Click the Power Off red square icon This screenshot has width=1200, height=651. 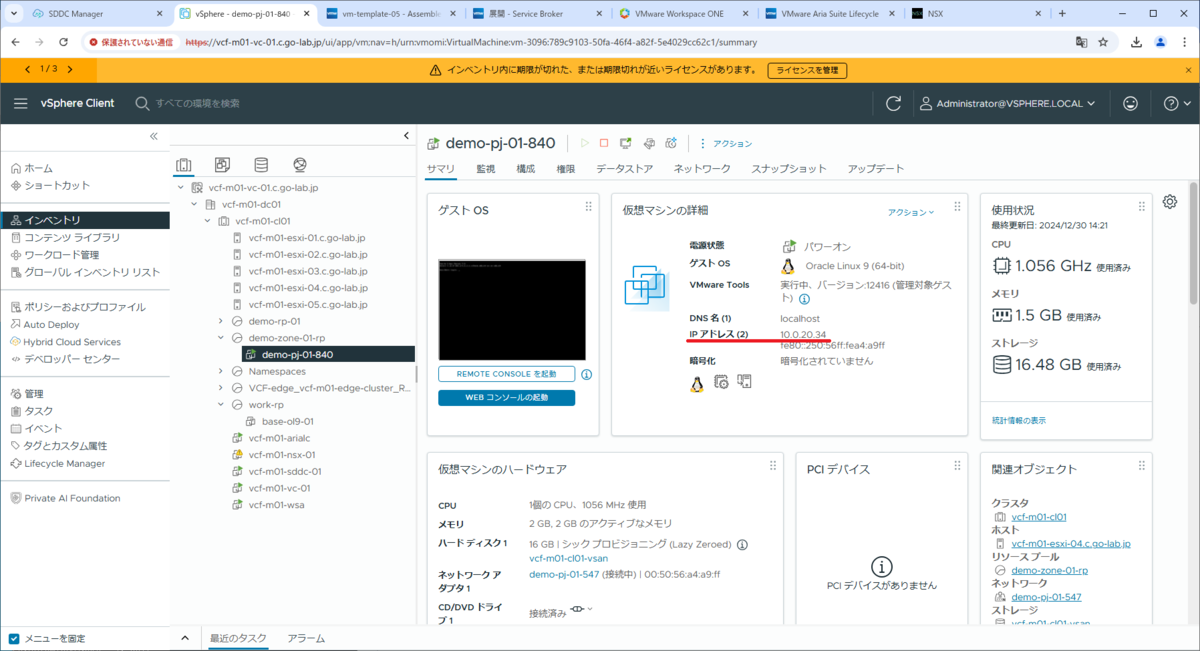[604, 144]
